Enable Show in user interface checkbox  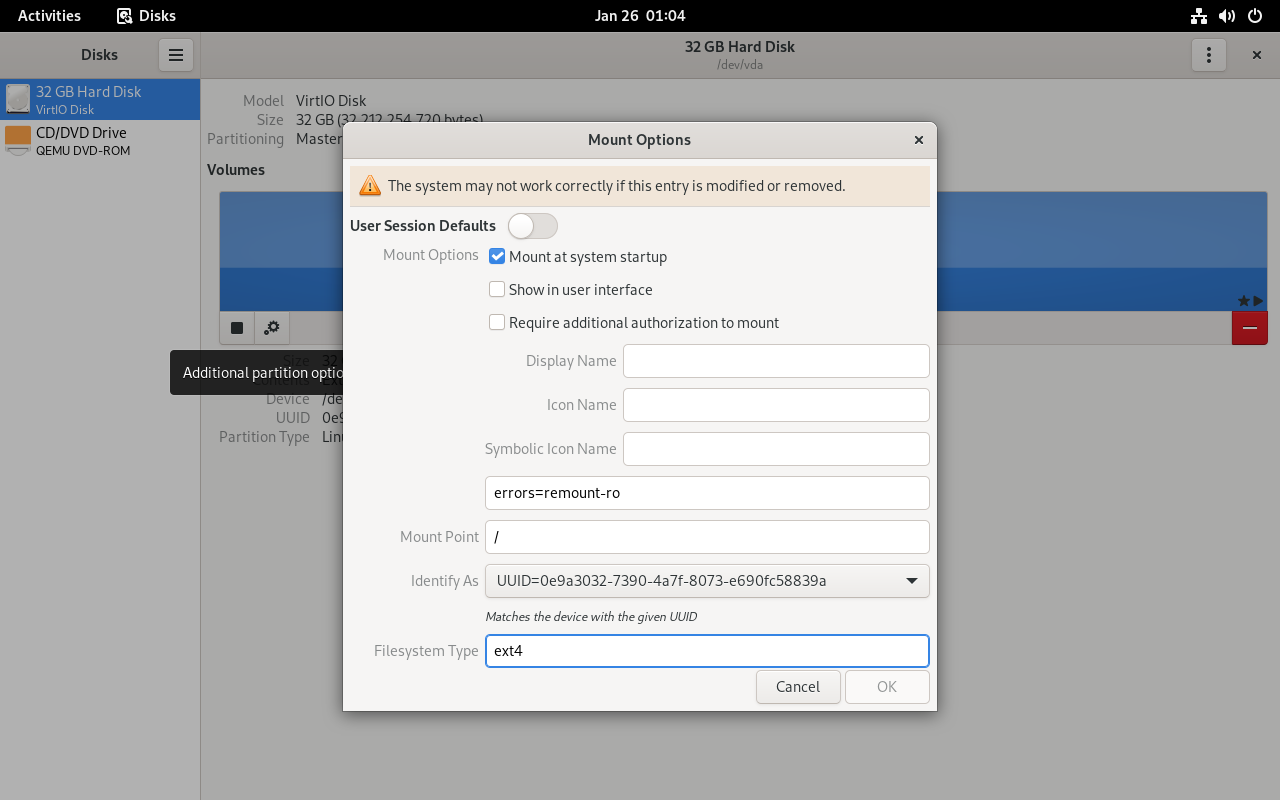497,290
